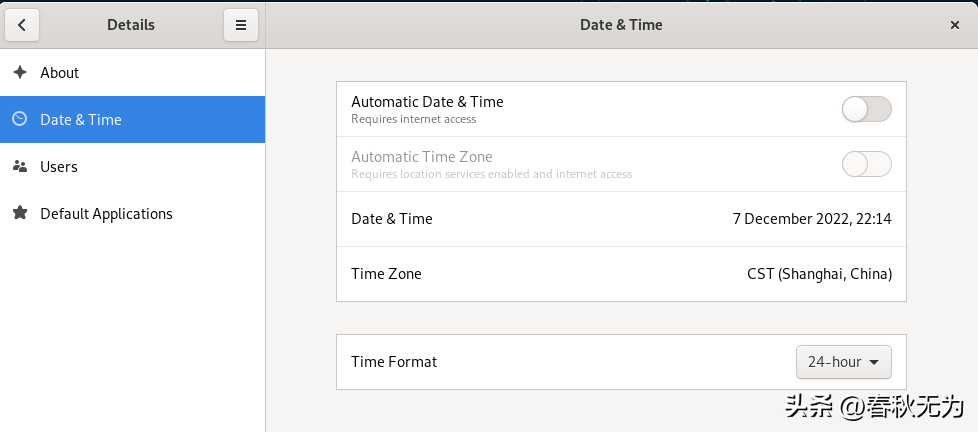Click the people icon beside Users
The width and height of the screenshot is (978, 432).
(x=19, y=166)
